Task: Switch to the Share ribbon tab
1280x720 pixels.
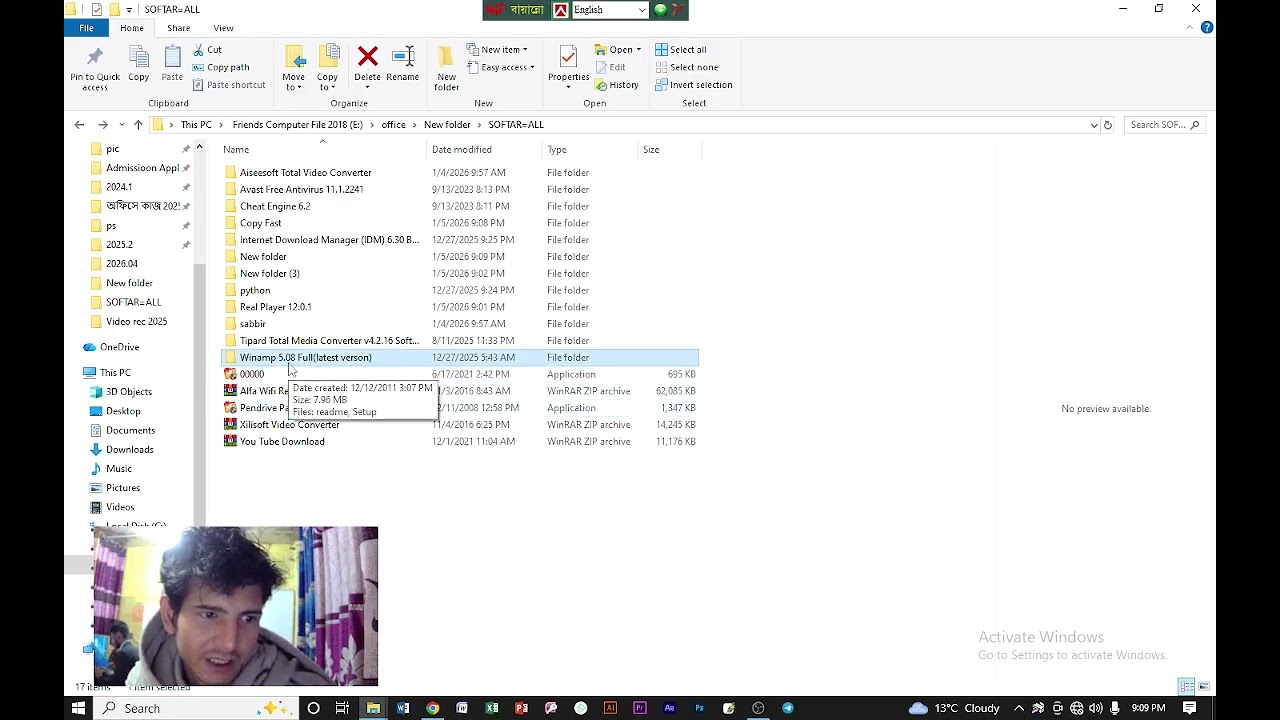Action: pos(178,28)
